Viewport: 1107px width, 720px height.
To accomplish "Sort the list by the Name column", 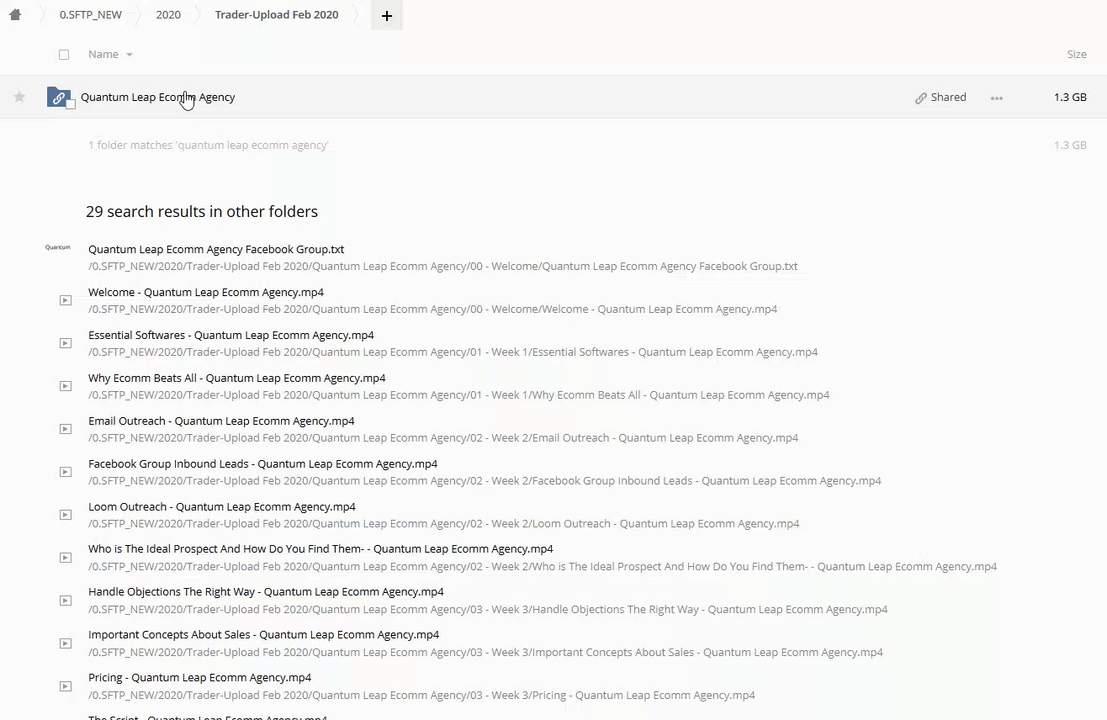I will [x=103, y=54].
